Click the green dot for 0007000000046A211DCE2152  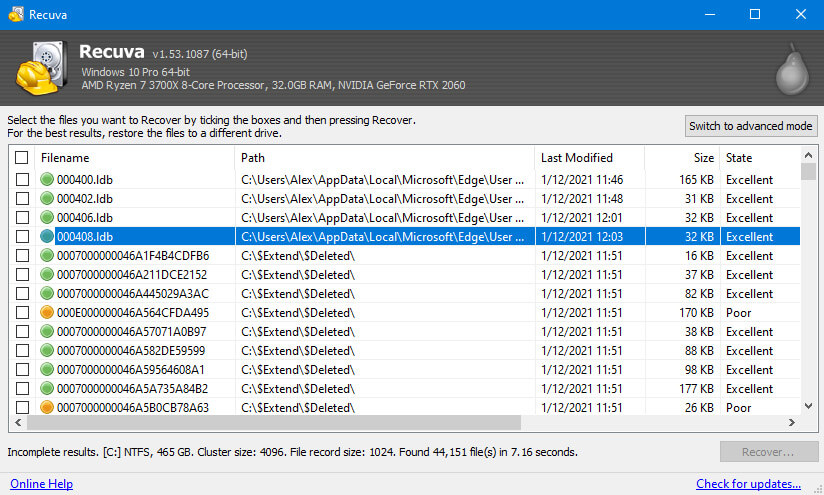(x=47, y=274)
